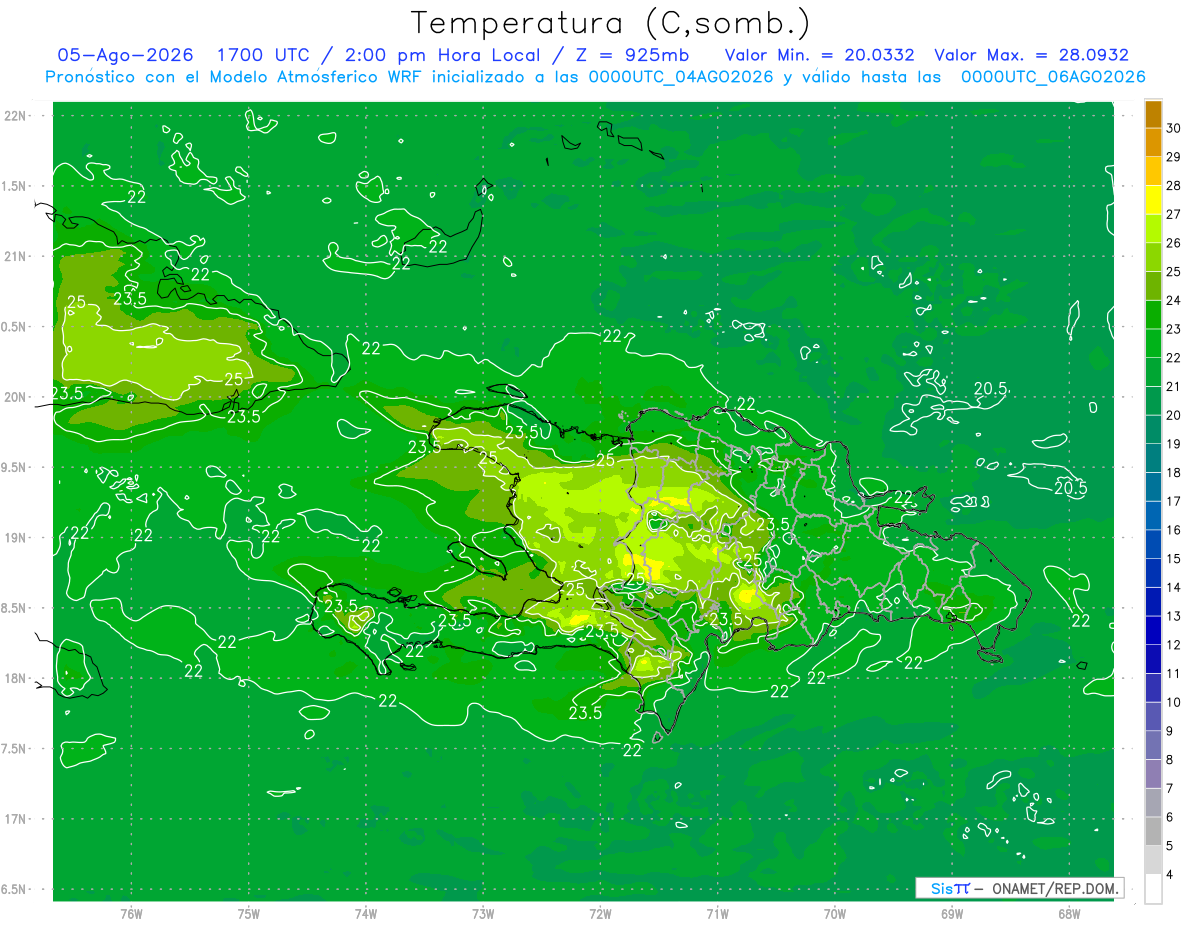Click the "20N" latitude axis label

(16, 397)
